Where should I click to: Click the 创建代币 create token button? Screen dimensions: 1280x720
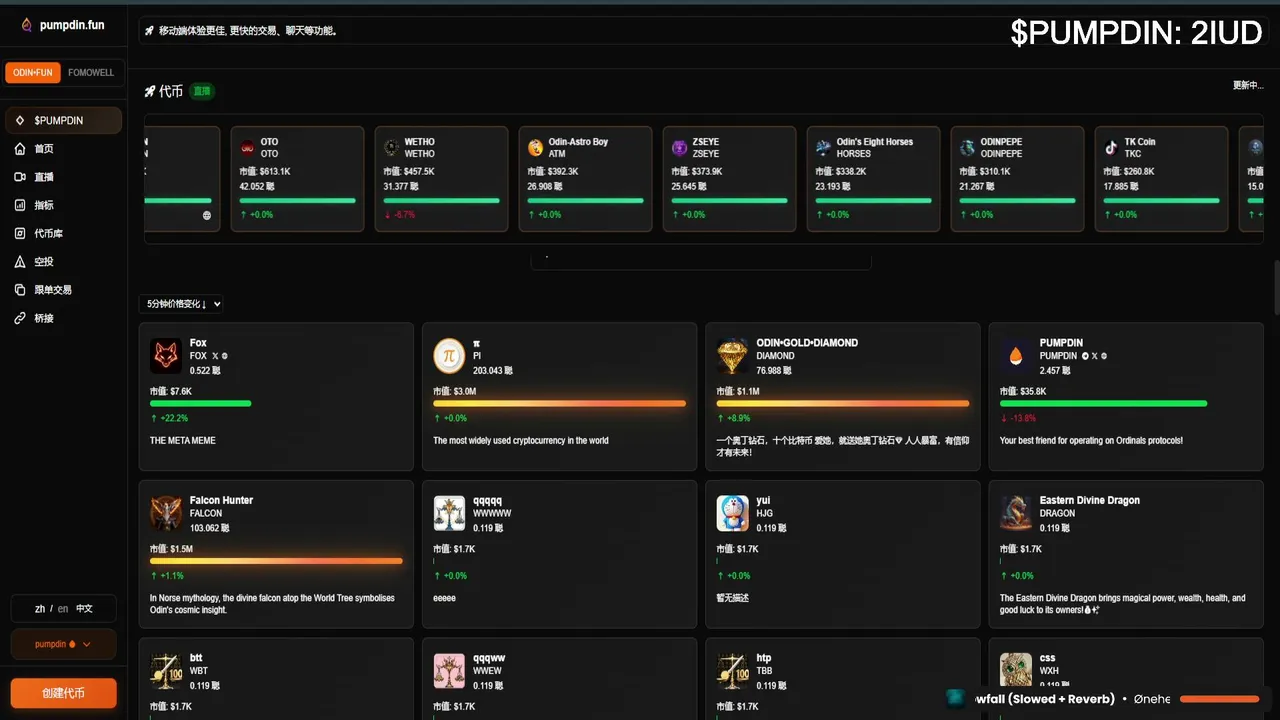point(63,693)
